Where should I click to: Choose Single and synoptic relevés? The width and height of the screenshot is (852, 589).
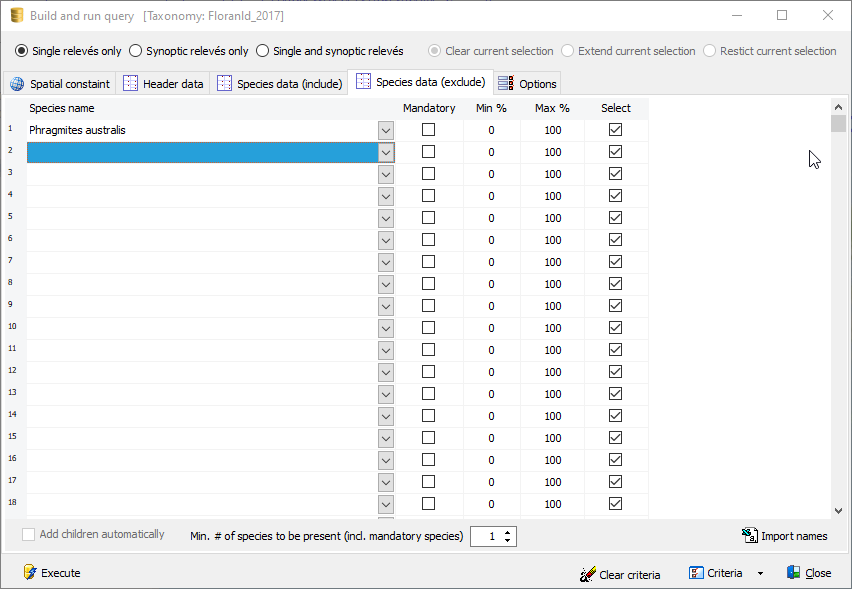263,51
